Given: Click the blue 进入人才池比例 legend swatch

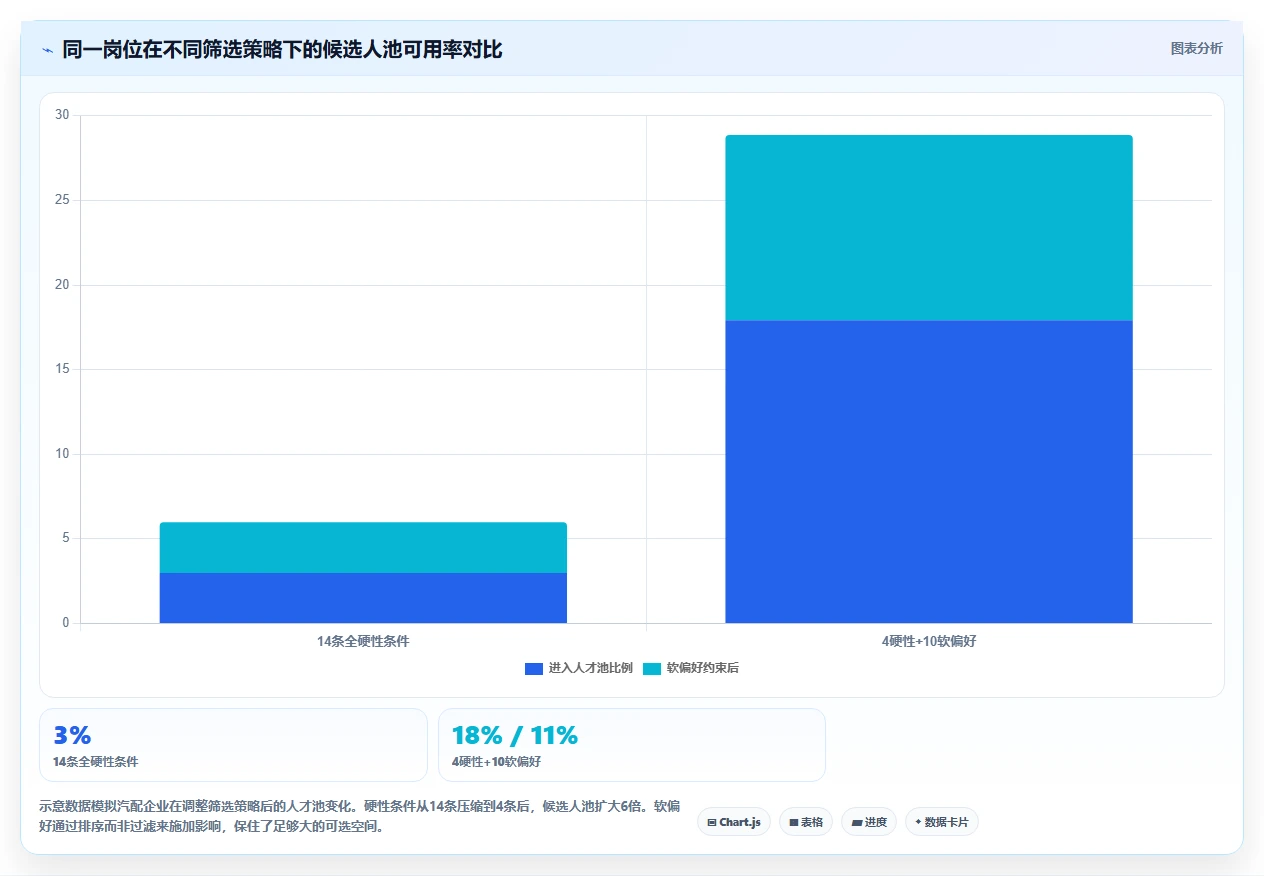Looking at the screenshot, I should 534,668.
